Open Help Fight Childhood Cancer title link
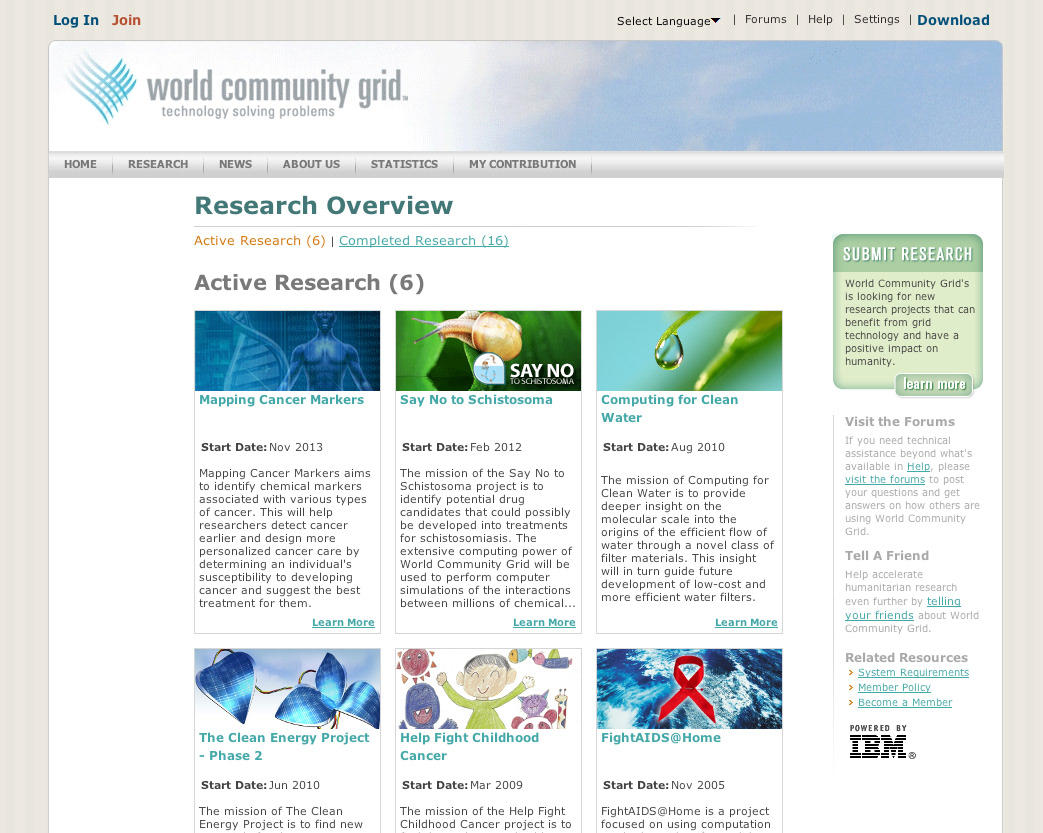The width and height of the screenshot is (1043, 833). point(470,747)
